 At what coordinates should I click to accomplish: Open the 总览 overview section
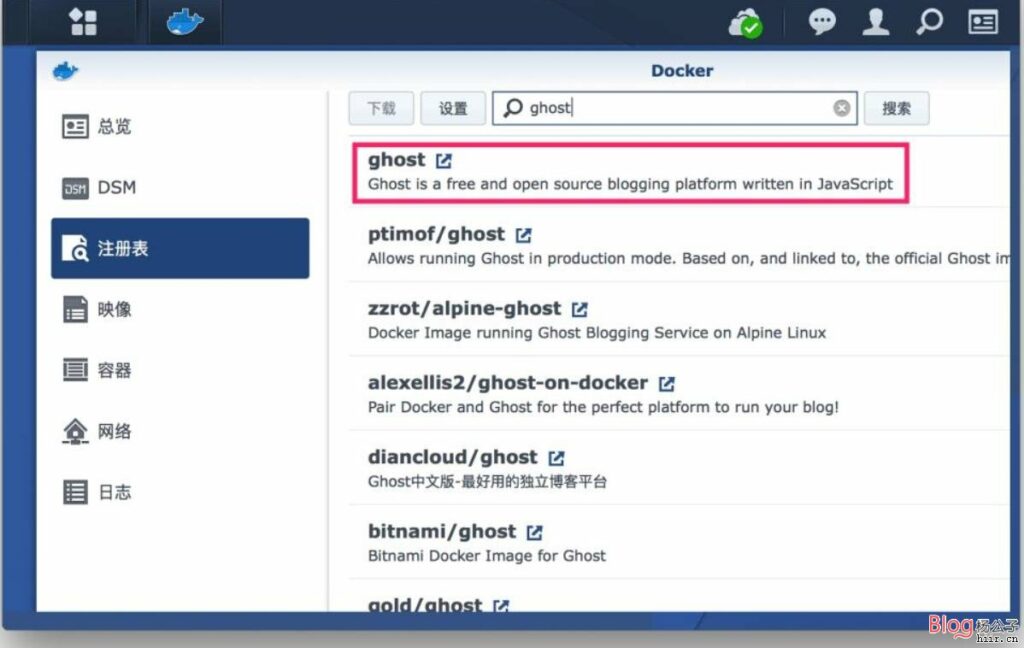coord(180,126)
